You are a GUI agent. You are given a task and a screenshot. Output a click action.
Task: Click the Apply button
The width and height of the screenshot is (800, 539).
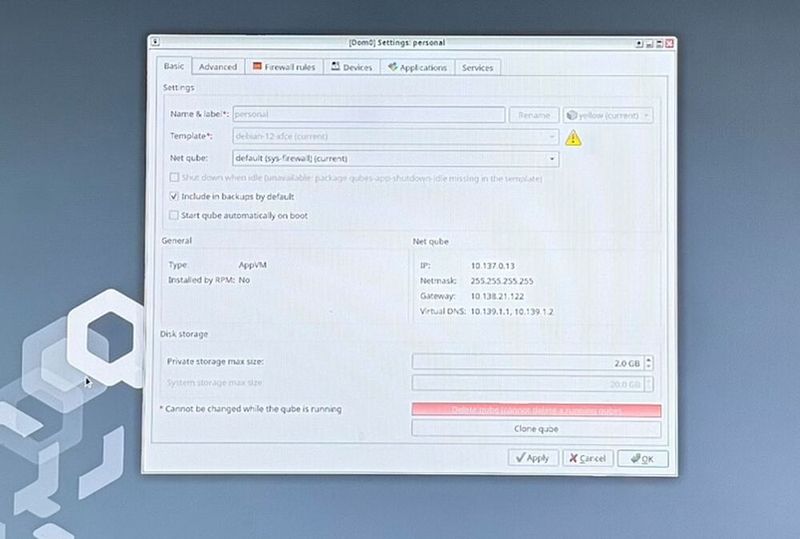[x=533, y=458]
